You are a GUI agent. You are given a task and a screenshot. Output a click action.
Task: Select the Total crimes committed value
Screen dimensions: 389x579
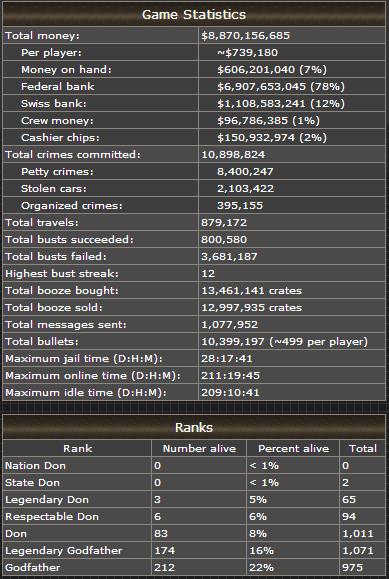233,155
